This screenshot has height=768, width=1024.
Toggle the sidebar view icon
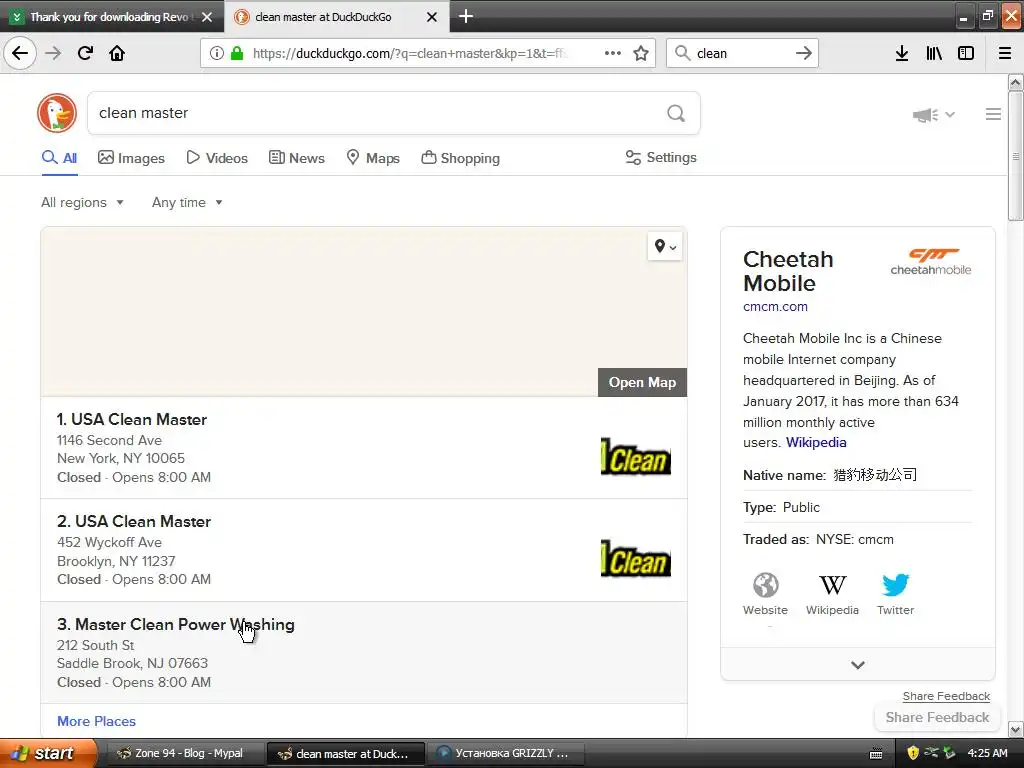(966, 53)
